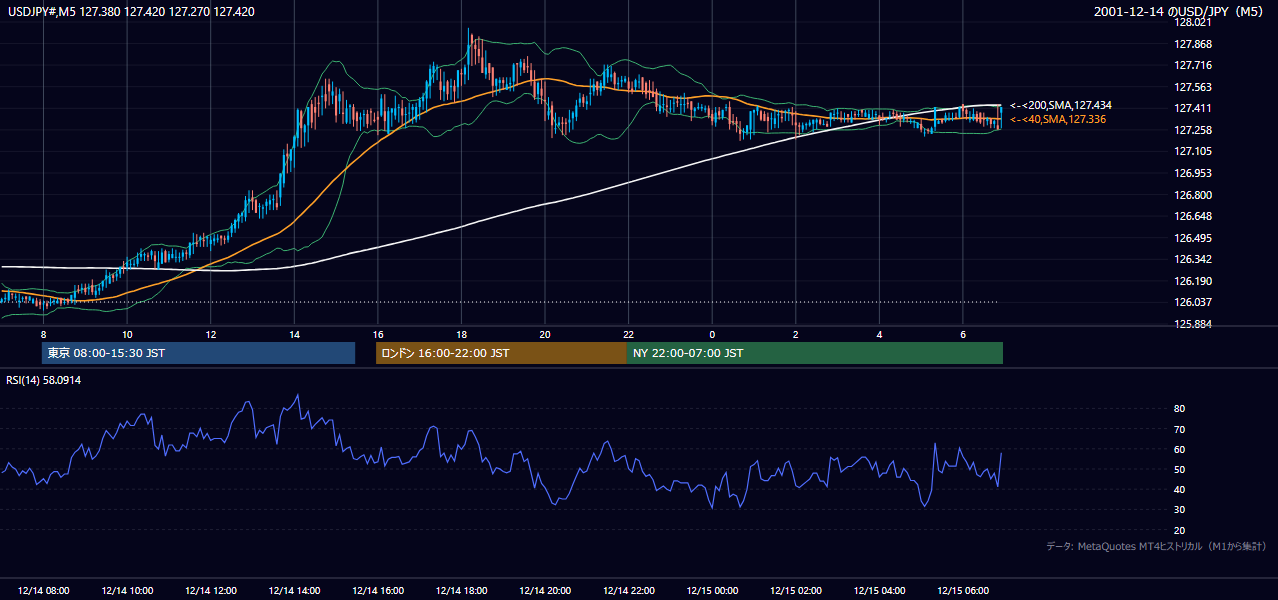Click RSI axis level 40
Viewport: 1278px width, 600px height.
coord(1179,489)
